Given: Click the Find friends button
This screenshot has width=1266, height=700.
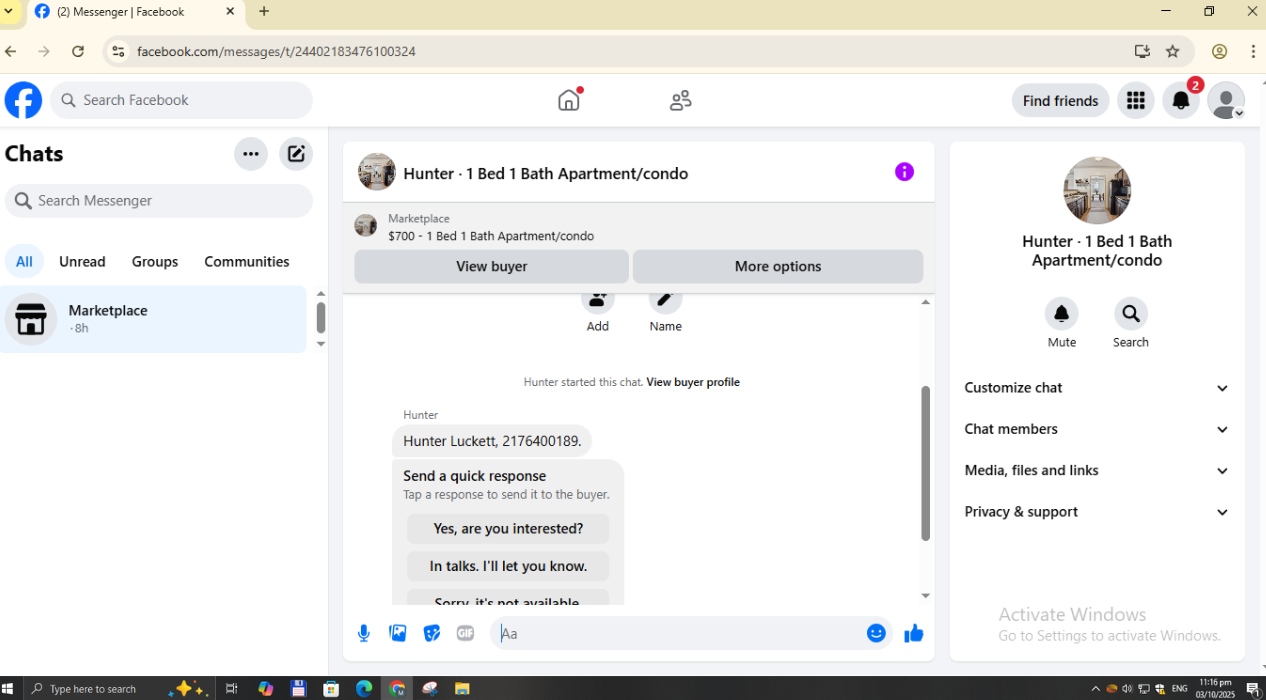Looking at the screenshot, I should pyautogui.click(x=1060, y=100).
